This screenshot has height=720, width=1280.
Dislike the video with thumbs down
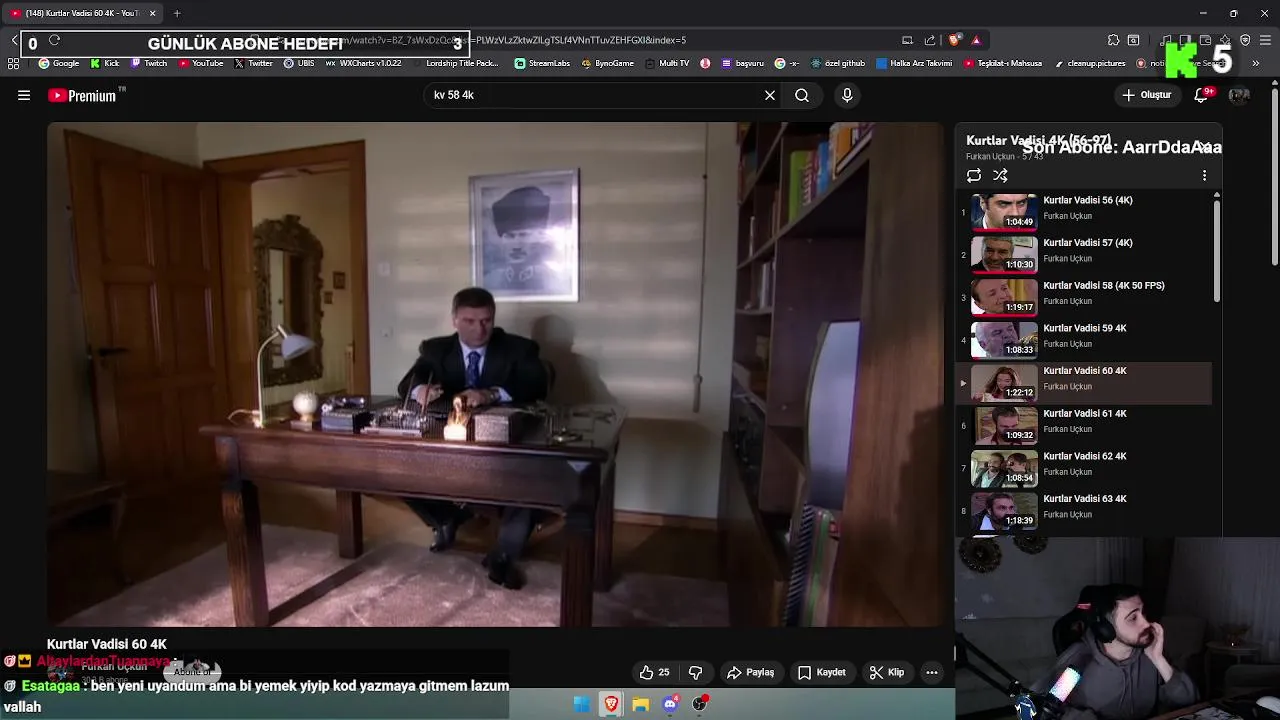(x=696, y=672)
